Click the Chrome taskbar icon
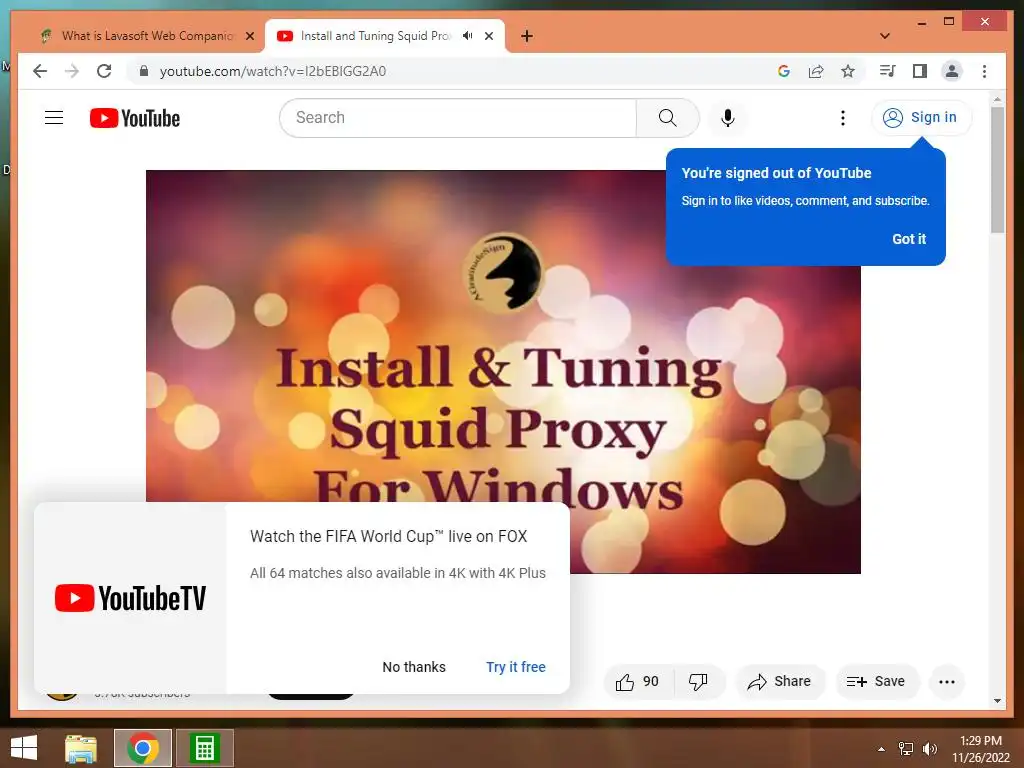 pos(143,748)
